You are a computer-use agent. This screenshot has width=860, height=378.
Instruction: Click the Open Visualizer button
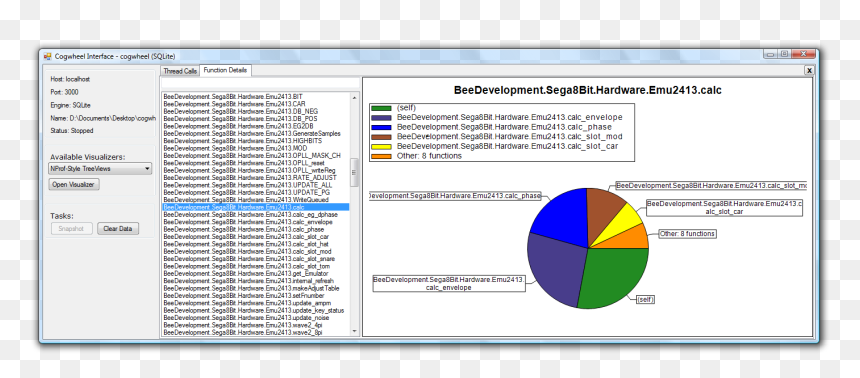[x=74, y=185]
